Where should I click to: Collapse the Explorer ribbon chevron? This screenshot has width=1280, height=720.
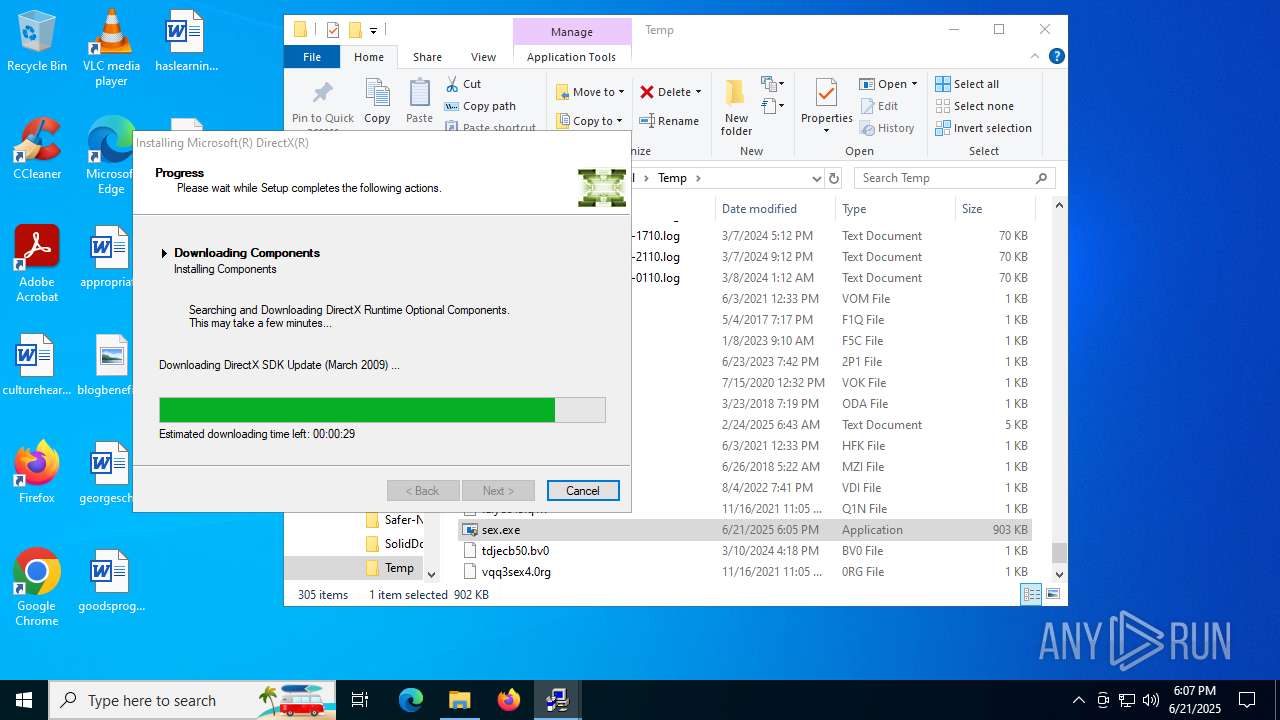(x=1036, y=57)
